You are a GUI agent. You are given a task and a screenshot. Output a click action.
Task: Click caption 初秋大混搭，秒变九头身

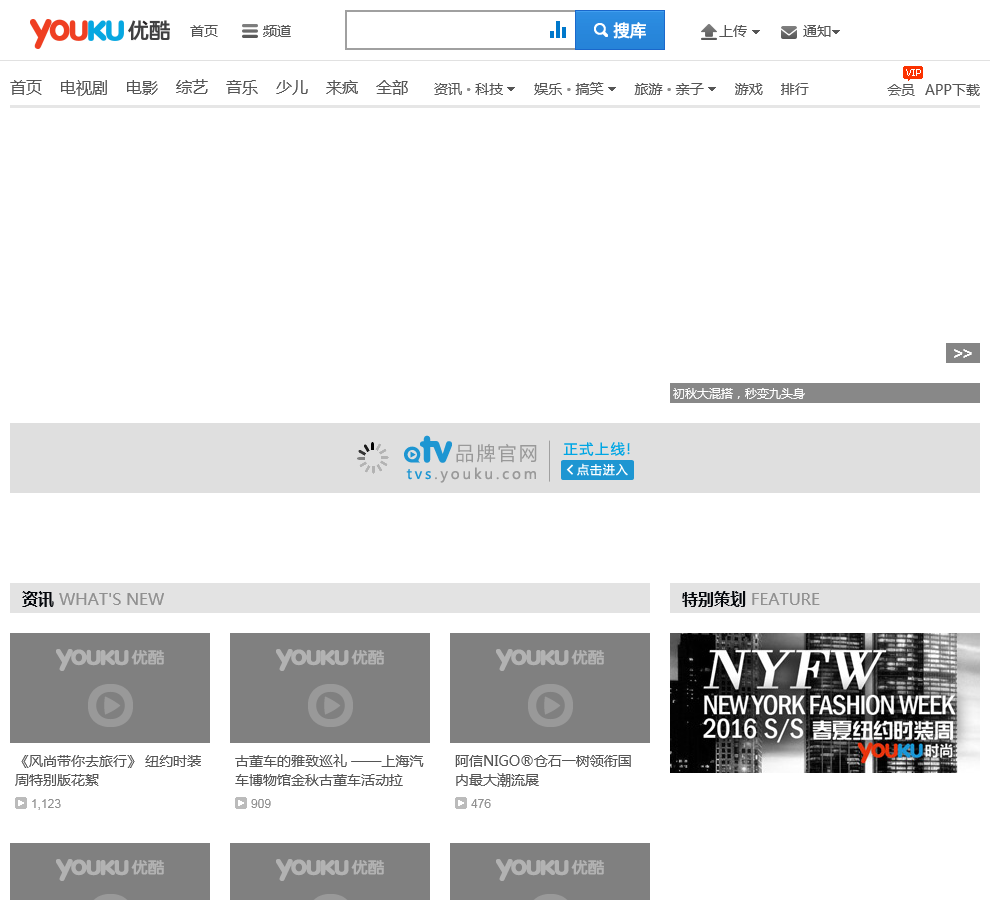click(x=739, y=393)
